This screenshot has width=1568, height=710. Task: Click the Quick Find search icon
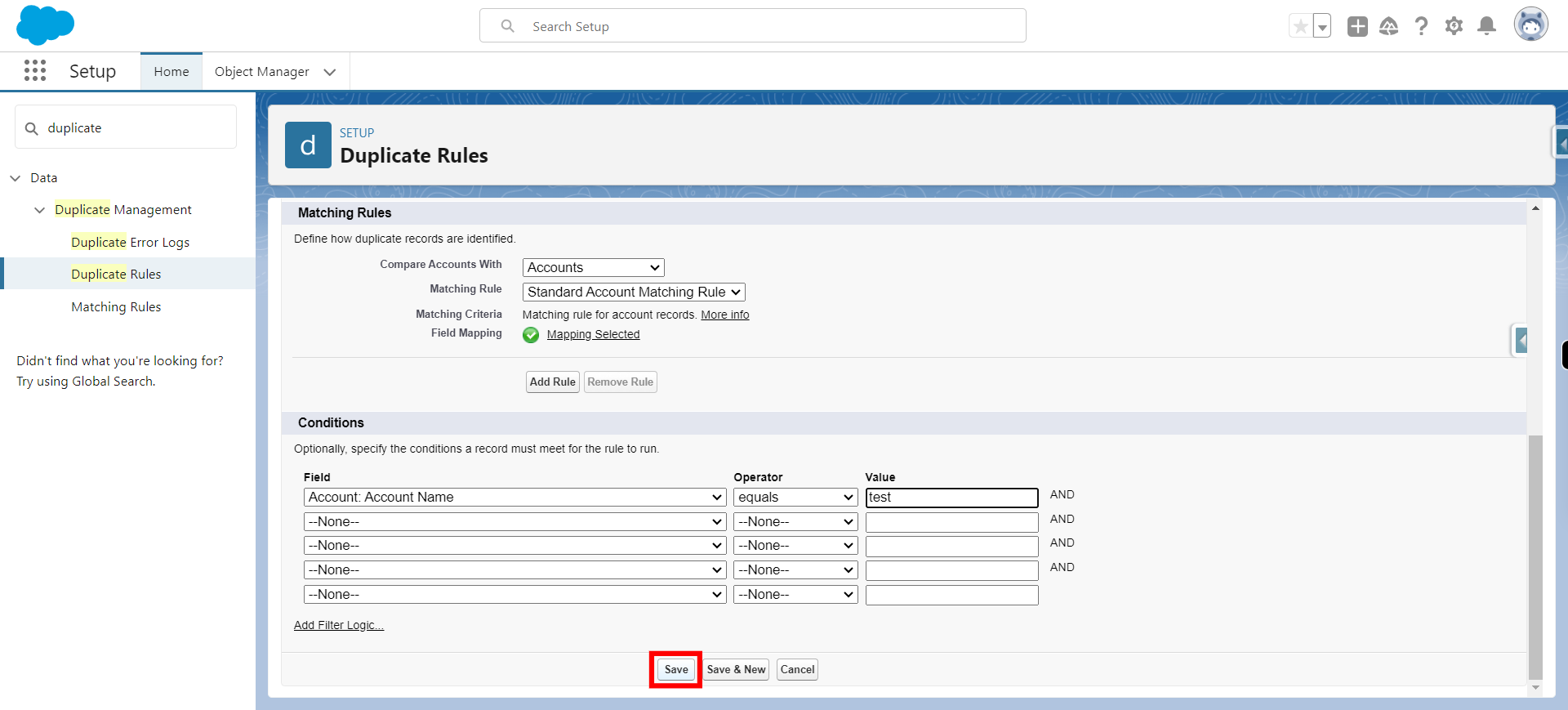click(32, 128)
